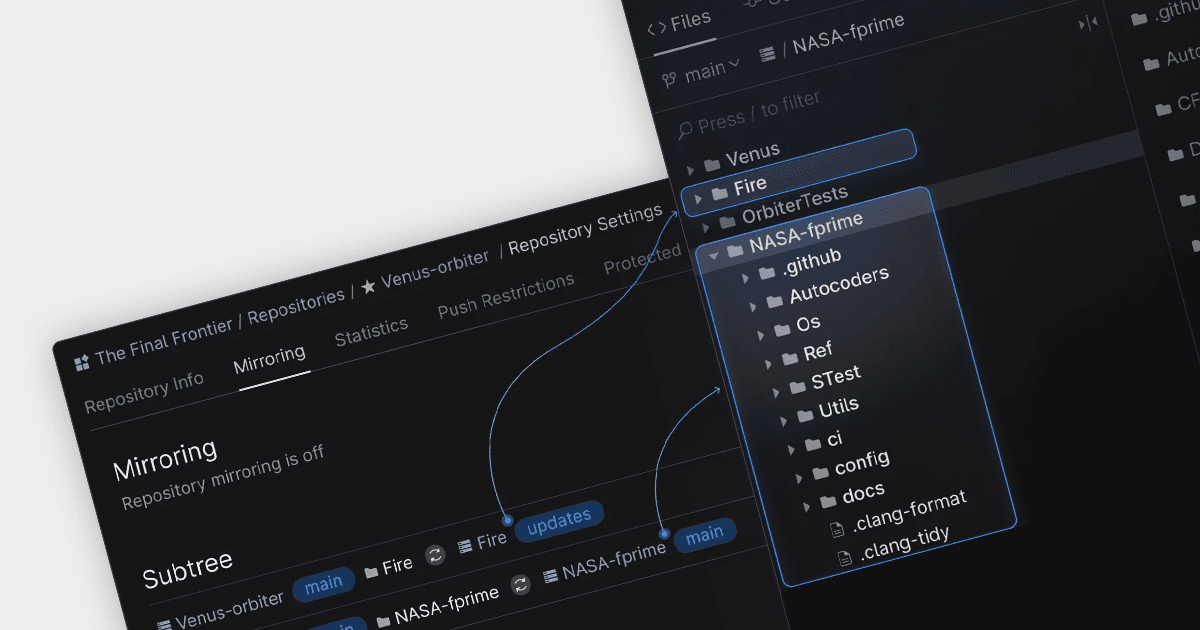
Task: Open the Files tab code icon
Action: point(656,29)
